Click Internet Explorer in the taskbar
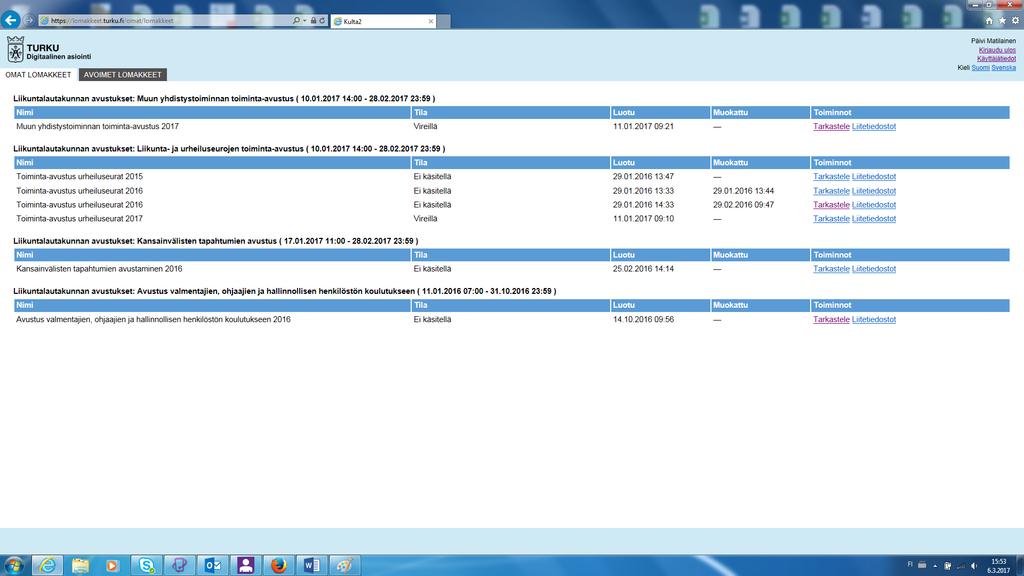Screen dimensions: 1024x576 (47, 566)
